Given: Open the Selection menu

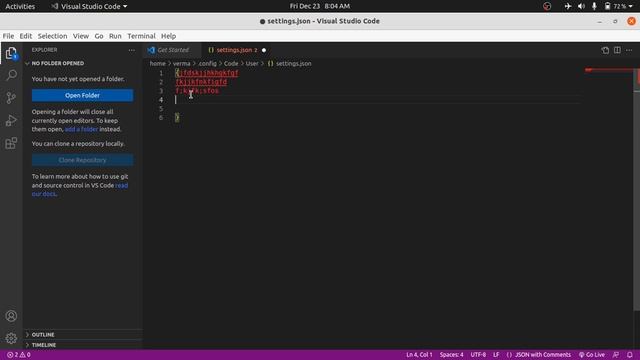Looking at the screenshot, I should [52, 36].
